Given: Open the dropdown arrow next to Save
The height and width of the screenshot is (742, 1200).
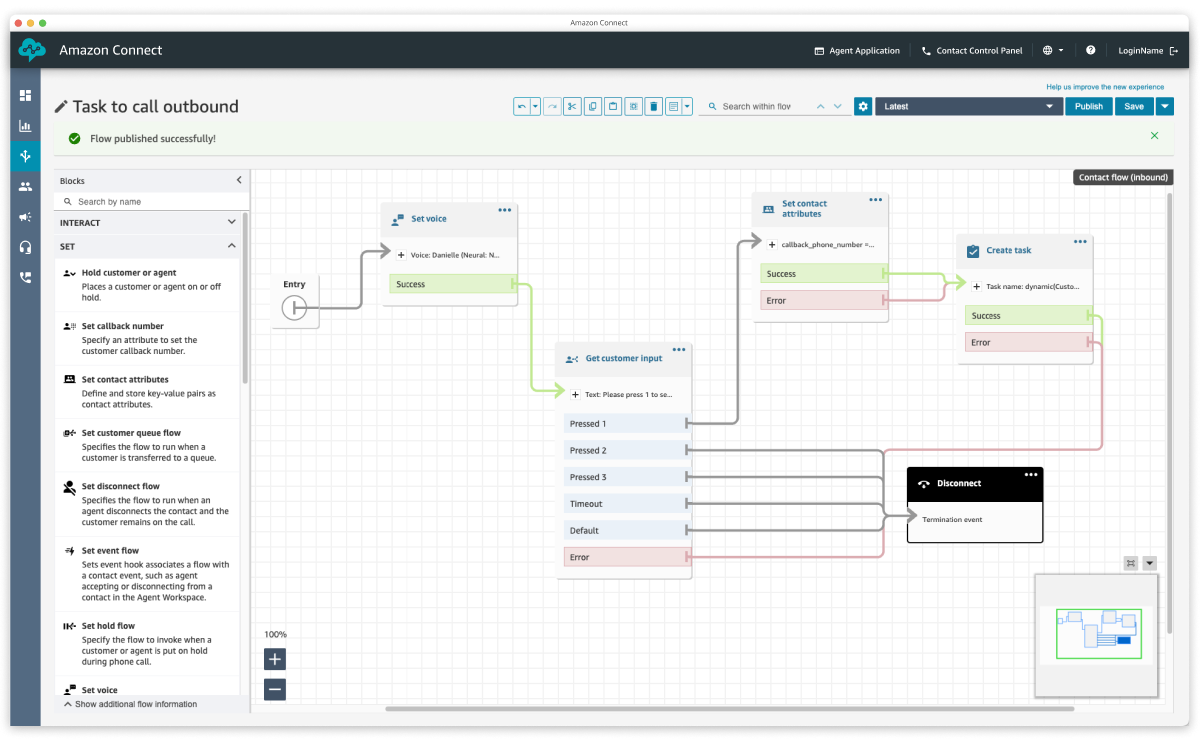Looking at the screenshot, I should pyautogui.click(x=1165, y=106).
